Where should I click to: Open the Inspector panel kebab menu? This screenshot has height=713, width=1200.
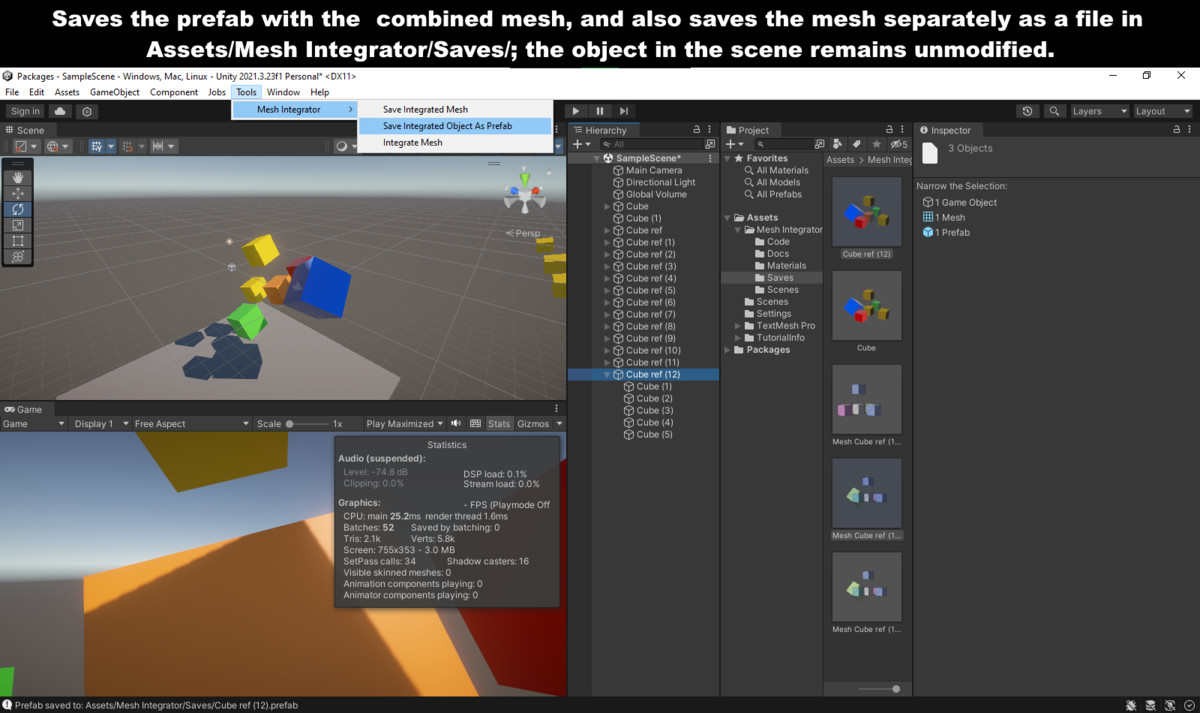tap(1190, 130)
